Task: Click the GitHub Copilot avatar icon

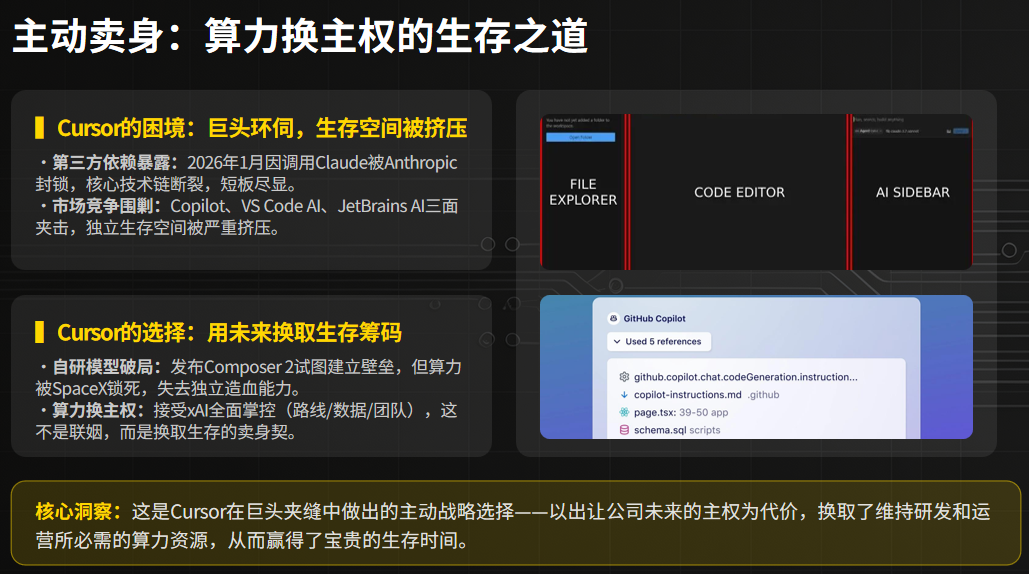Action: [613, 319]
